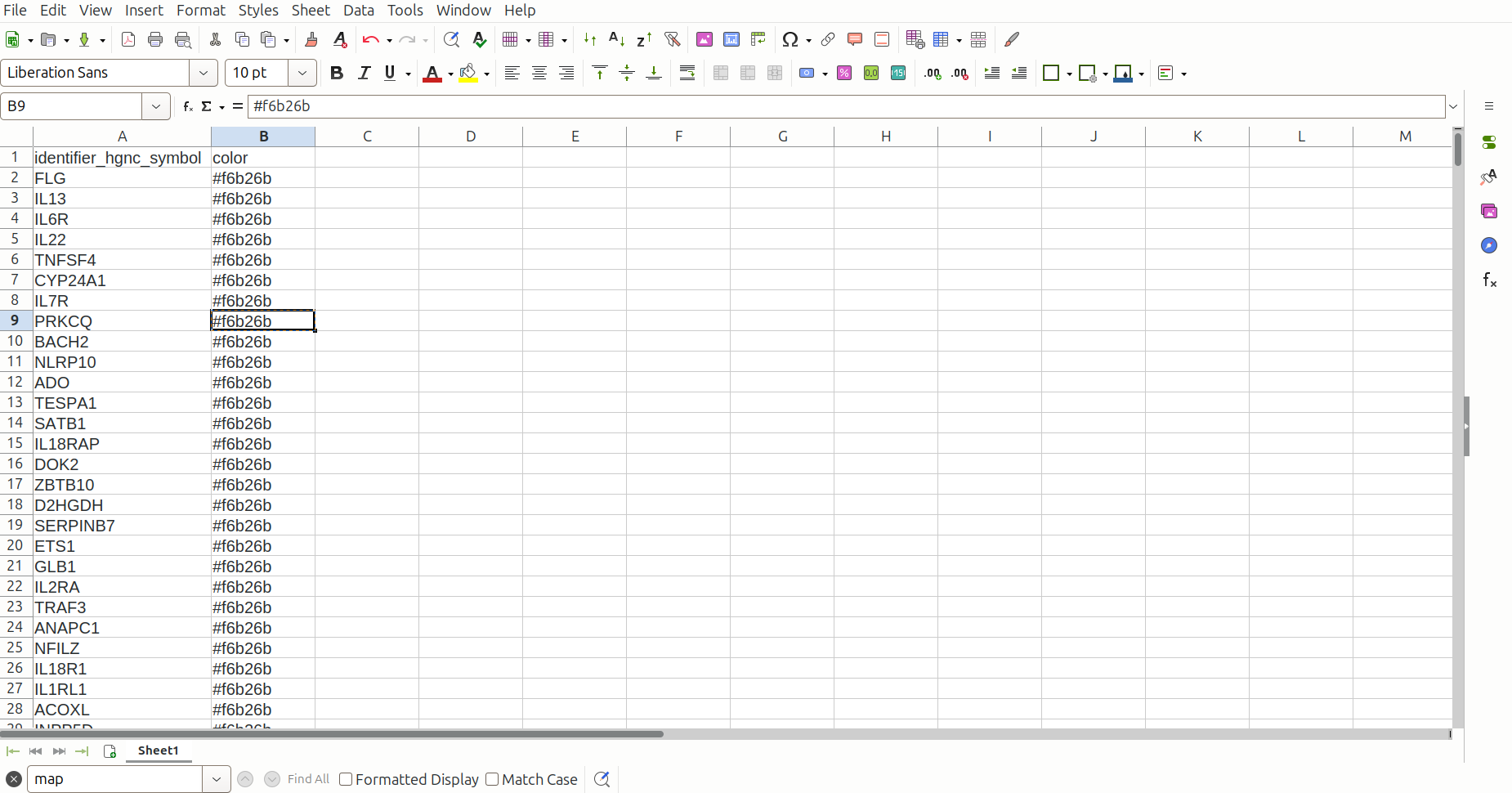Open the Data menu

click(358, 11)
